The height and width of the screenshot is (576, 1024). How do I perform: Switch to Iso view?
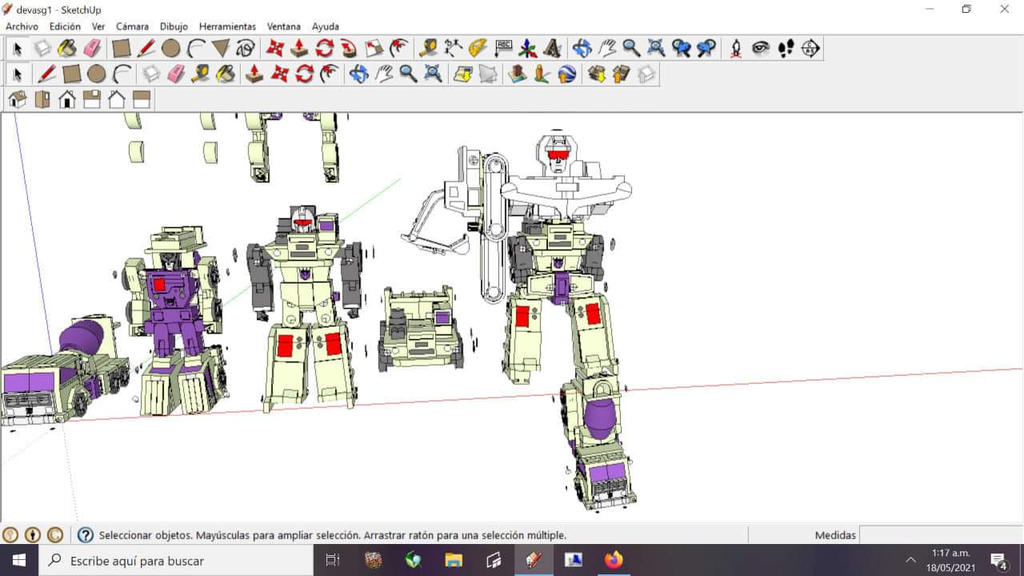[18, 99]
